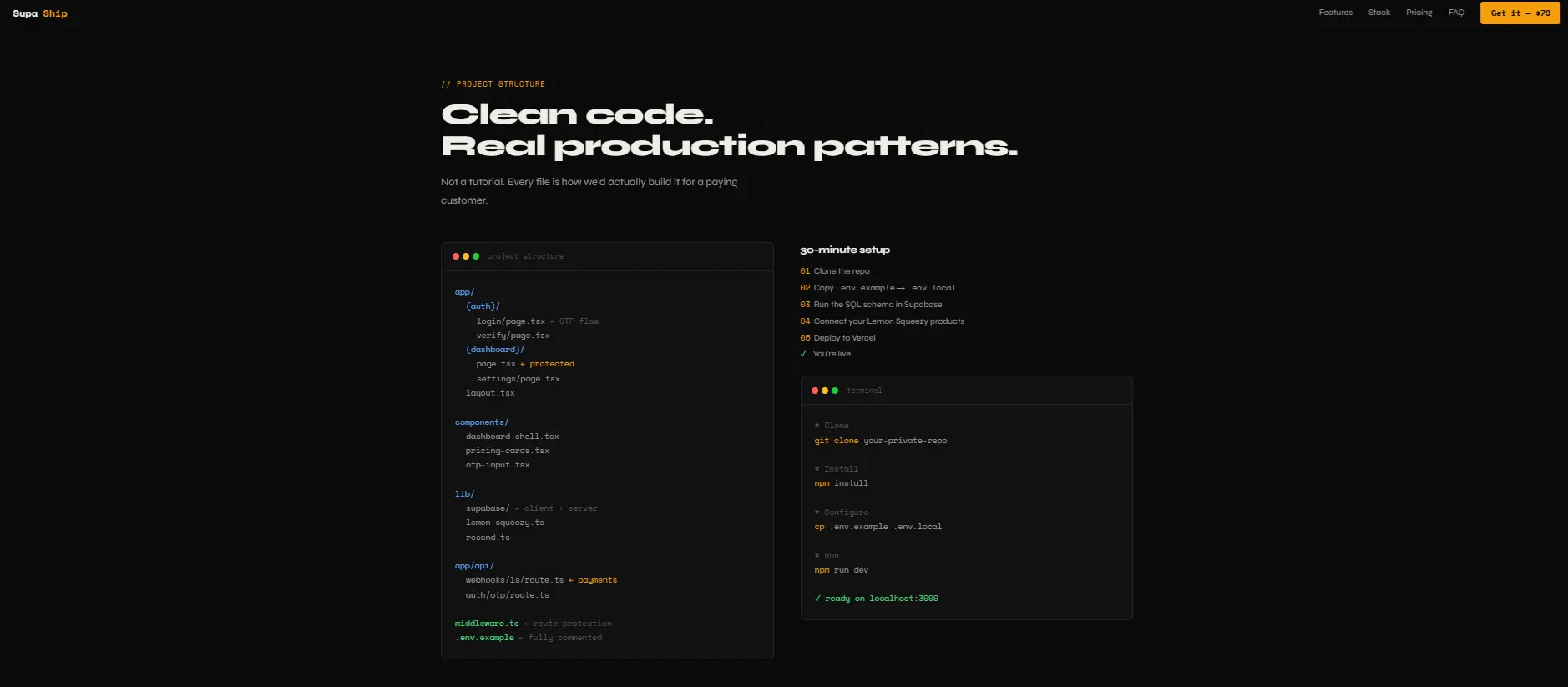
Task: Go to Features nav link
Action: tap(1335, 13)
